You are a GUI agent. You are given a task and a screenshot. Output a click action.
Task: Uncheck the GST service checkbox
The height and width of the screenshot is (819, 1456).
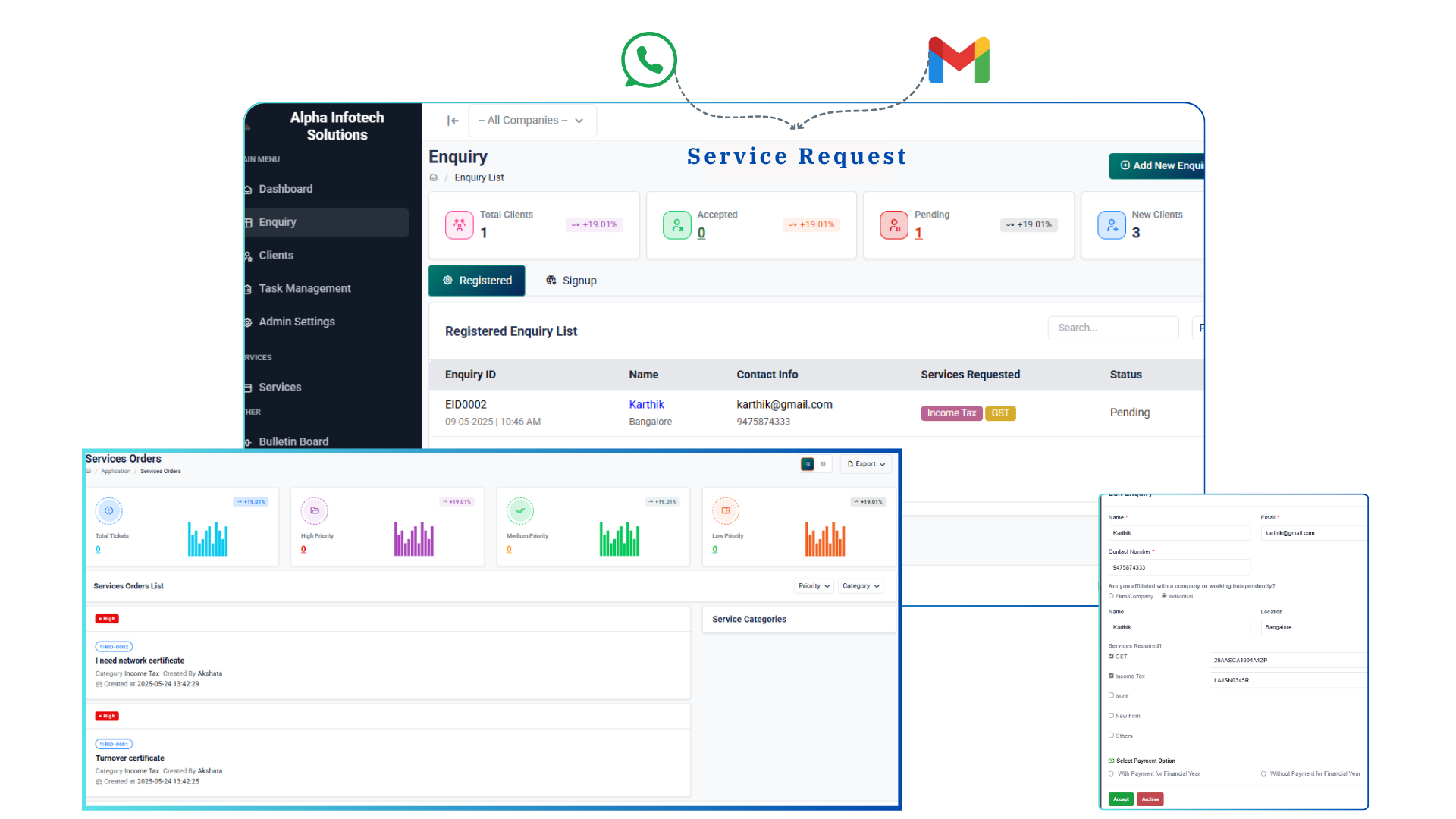pos(1112,656)
